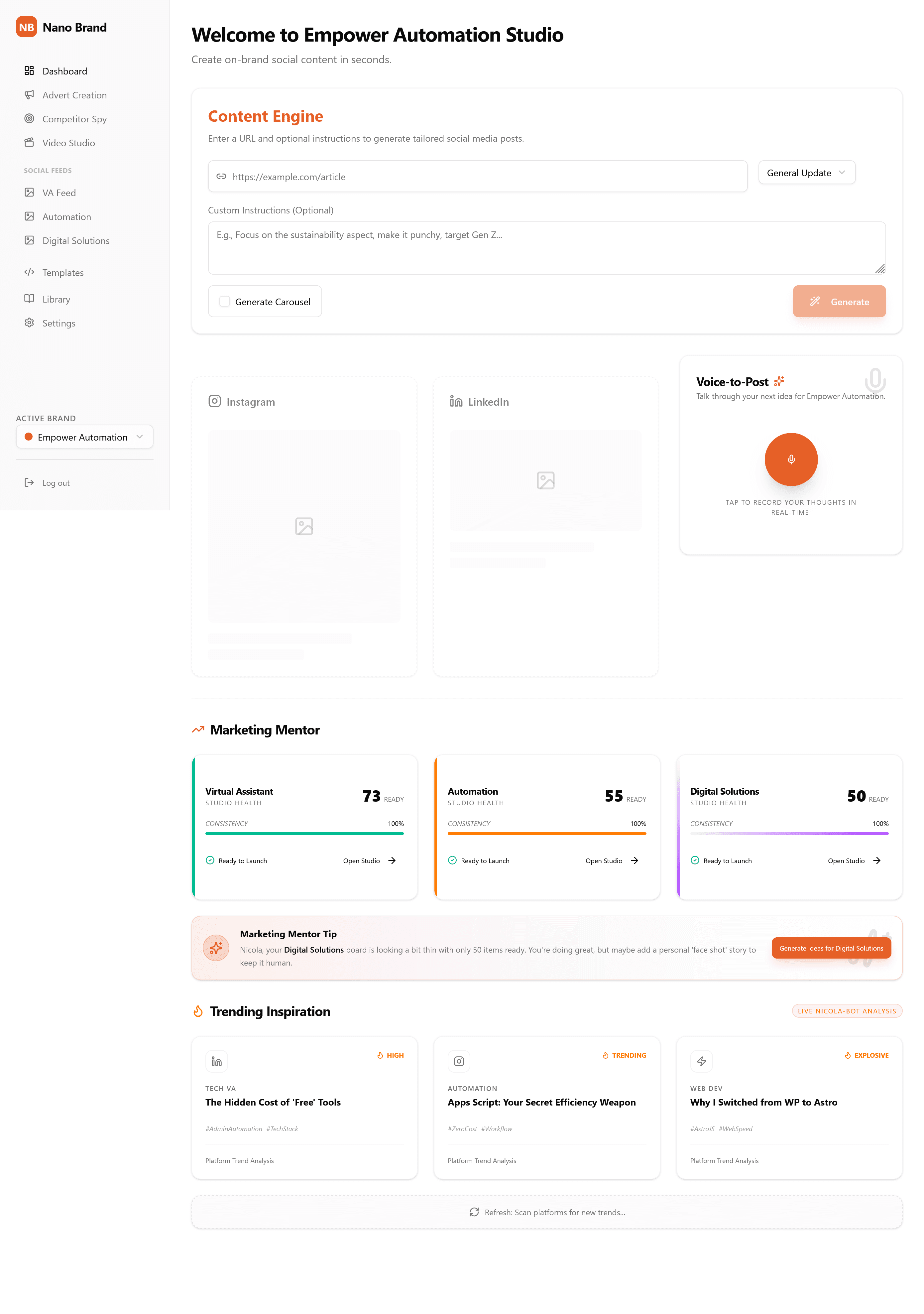Open Video Studio from the sidebar
Screen dimensions: 924x1314
click(x=68, y=143)
